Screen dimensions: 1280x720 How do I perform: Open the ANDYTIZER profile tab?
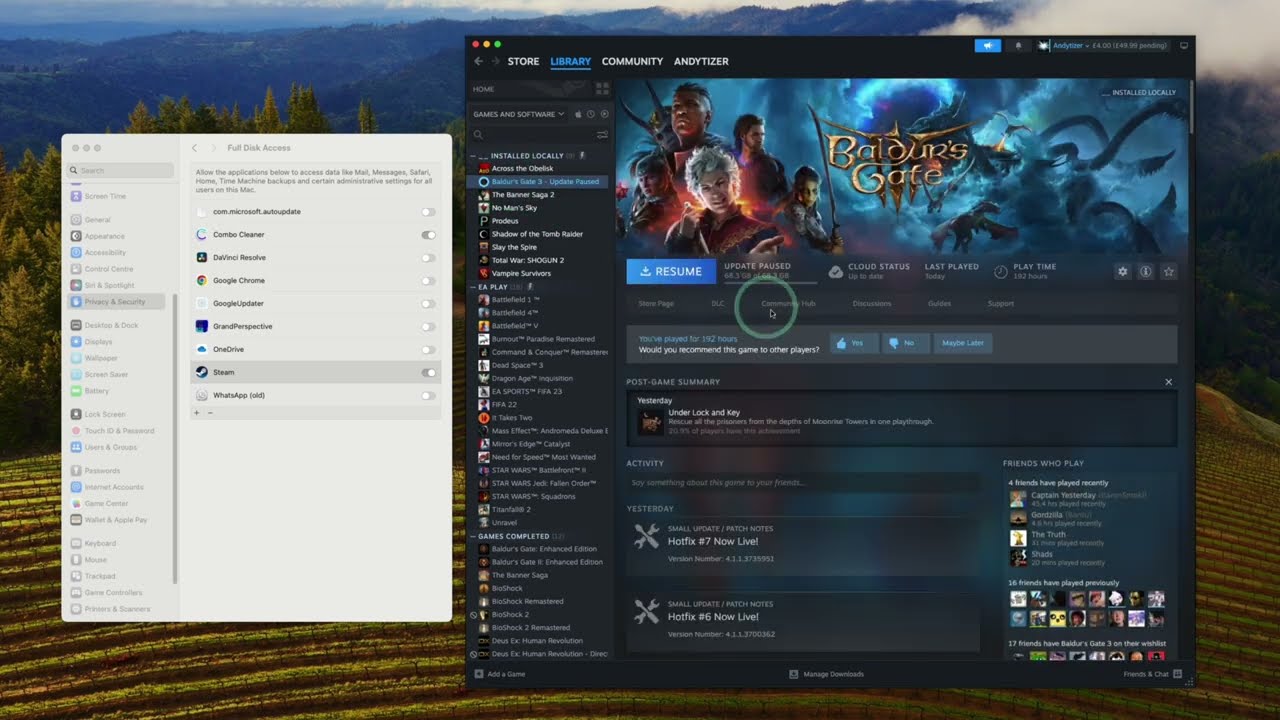[701, 61]
